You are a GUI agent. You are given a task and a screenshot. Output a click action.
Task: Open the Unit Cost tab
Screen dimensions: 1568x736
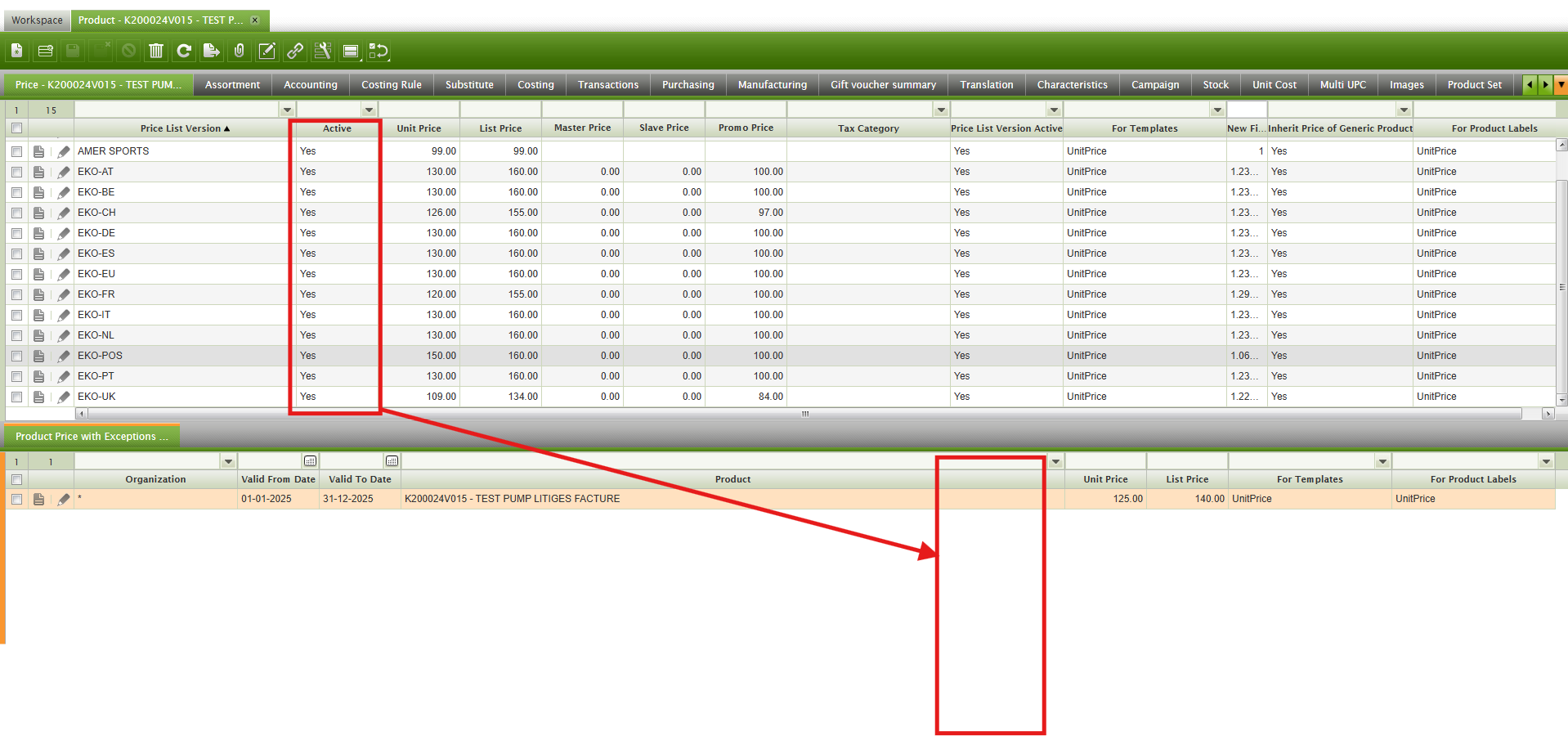[x=1274, y=85]
